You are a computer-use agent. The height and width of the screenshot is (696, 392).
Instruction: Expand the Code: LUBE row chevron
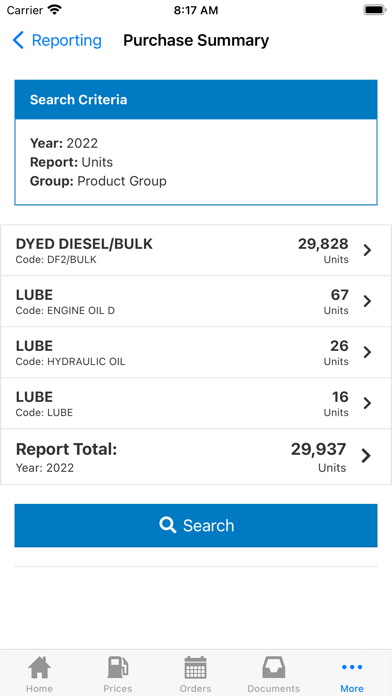[x=367, y=403]
